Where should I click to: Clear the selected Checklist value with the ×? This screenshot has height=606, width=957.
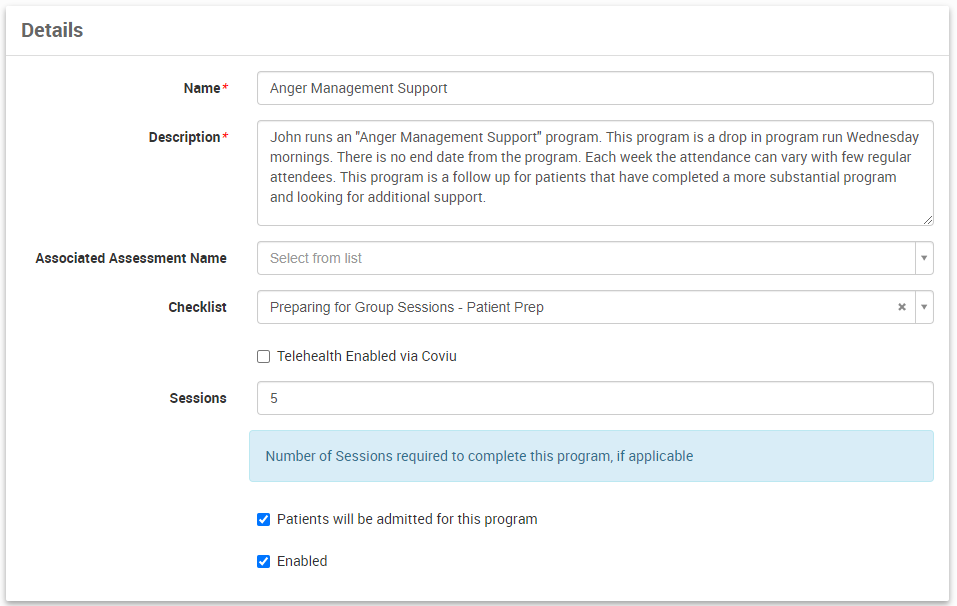point(901,307)
